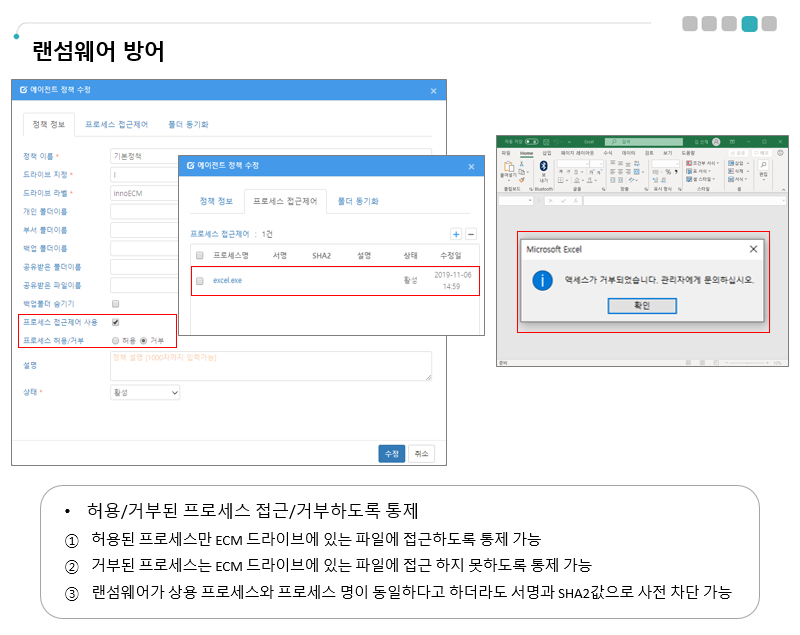Viewport: 800px width, 635px height.
Task: Open the 프로세스 접근제어 tab in back dialog
Action: (x=117, y=124)
